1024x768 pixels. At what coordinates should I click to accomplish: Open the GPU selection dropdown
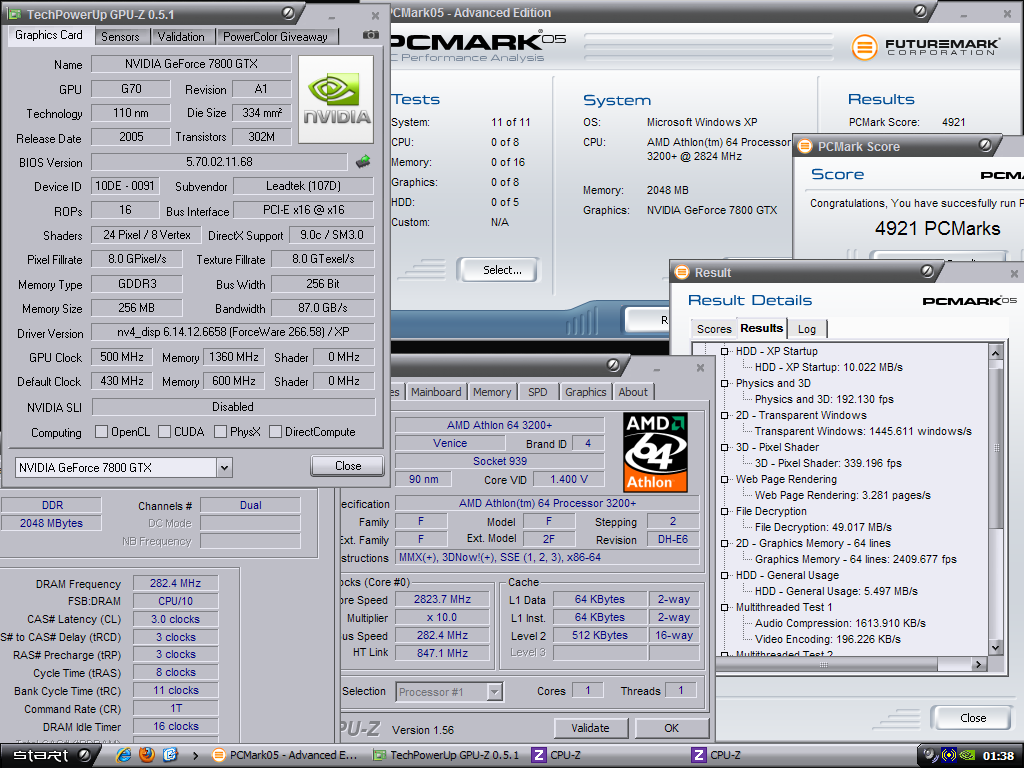(x=224, y=468)
